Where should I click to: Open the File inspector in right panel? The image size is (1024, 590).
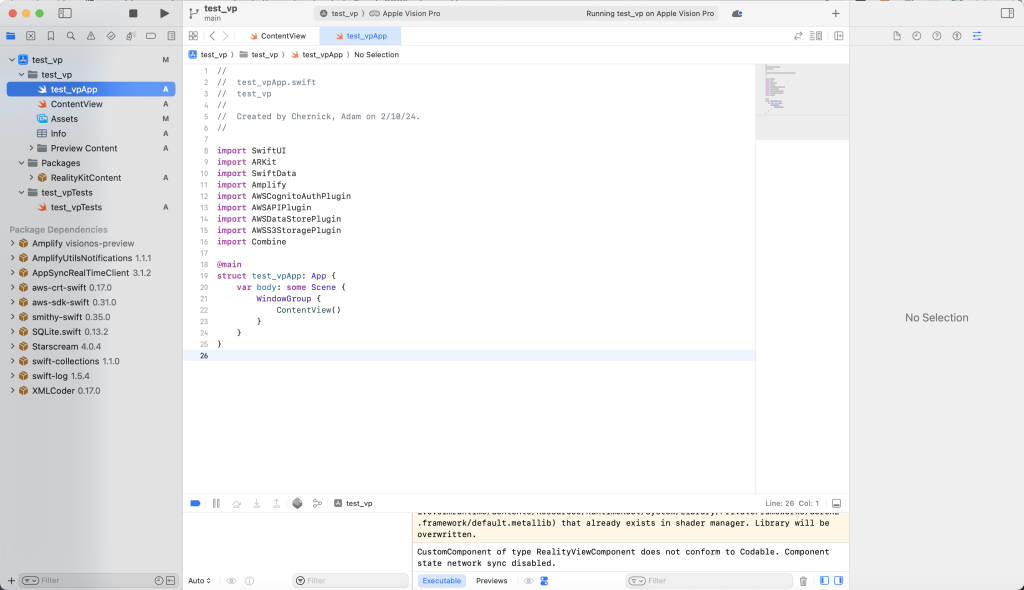pyautogui.click(x=898, y=36)
